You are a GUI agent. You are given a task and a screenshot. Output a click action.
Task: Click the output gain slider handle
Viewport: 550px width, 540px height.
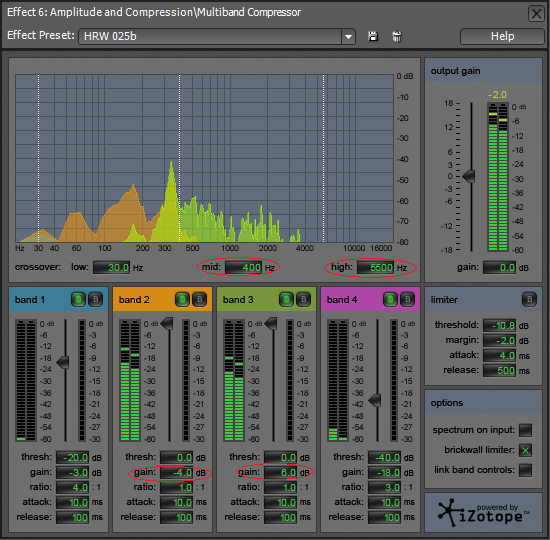469,176
